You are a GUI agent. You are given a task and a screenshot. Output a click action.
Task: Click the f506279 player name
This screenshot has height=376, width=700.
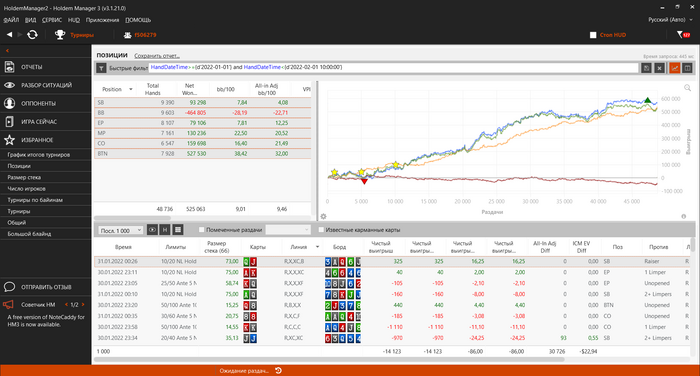click(145, 35)
